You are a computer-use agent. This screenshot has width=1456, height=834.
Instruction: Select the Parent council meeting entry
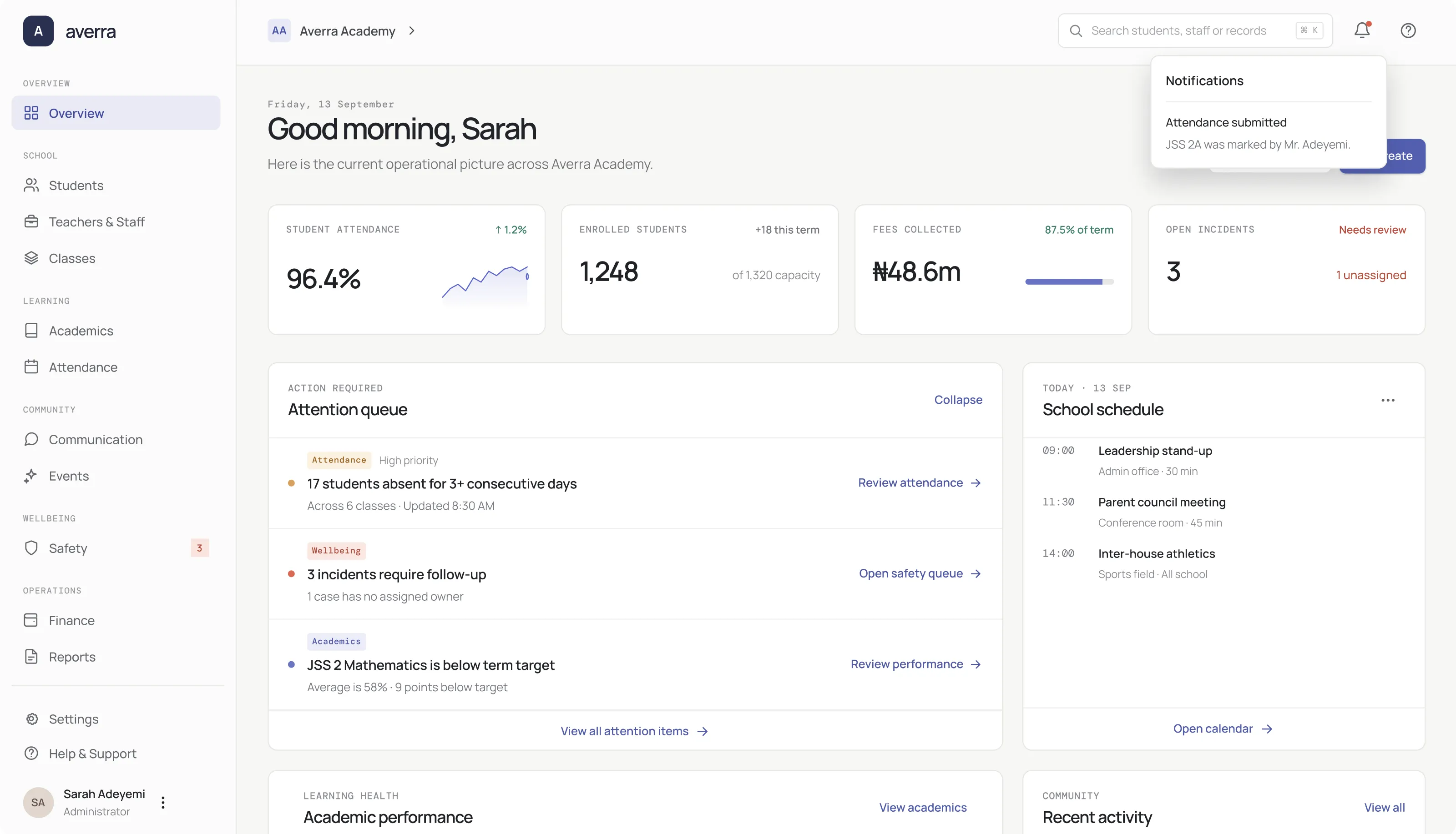click(1223, 512)
